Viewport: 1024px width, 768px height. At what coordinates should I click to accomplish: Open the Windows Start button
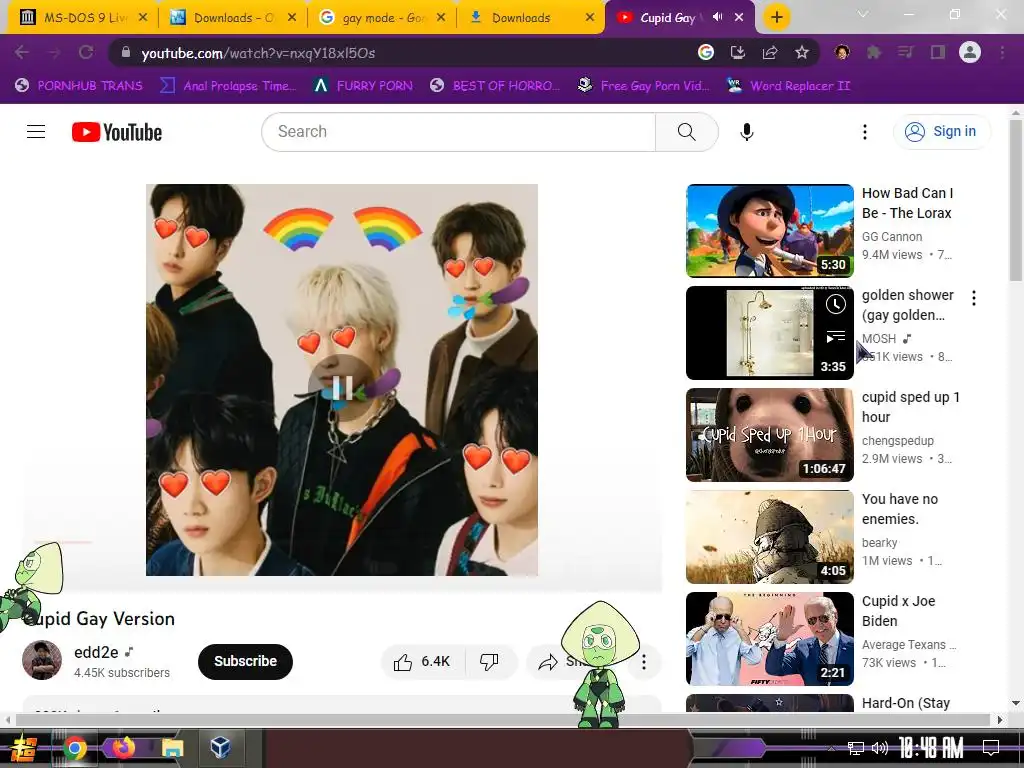25,748
